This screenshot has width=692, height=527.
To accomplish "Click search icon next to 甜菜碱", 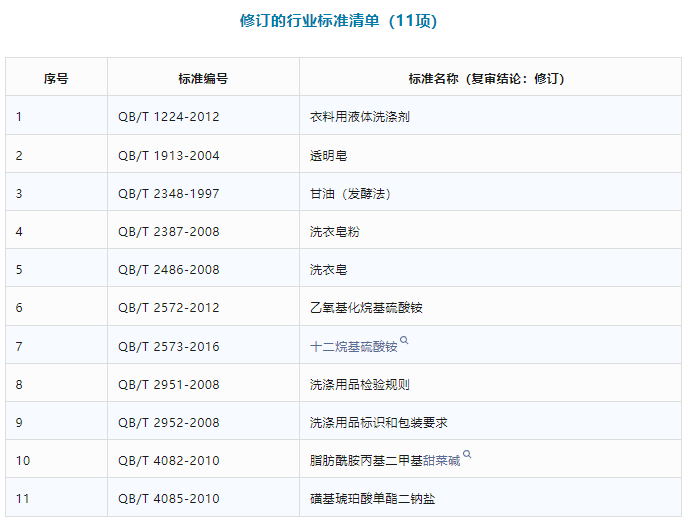I will pos(467,454).
